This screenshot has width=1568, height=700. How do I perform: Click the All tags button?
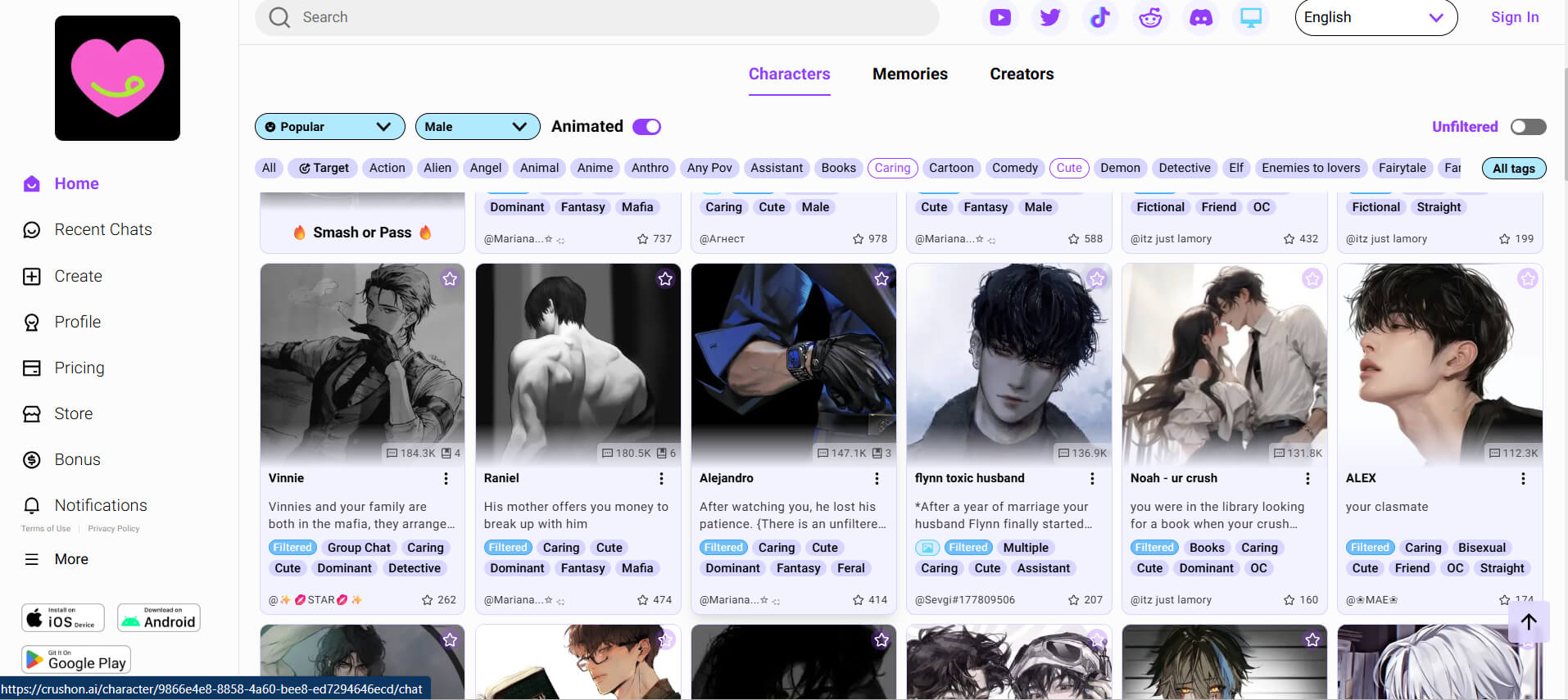tap(1513, 169)
